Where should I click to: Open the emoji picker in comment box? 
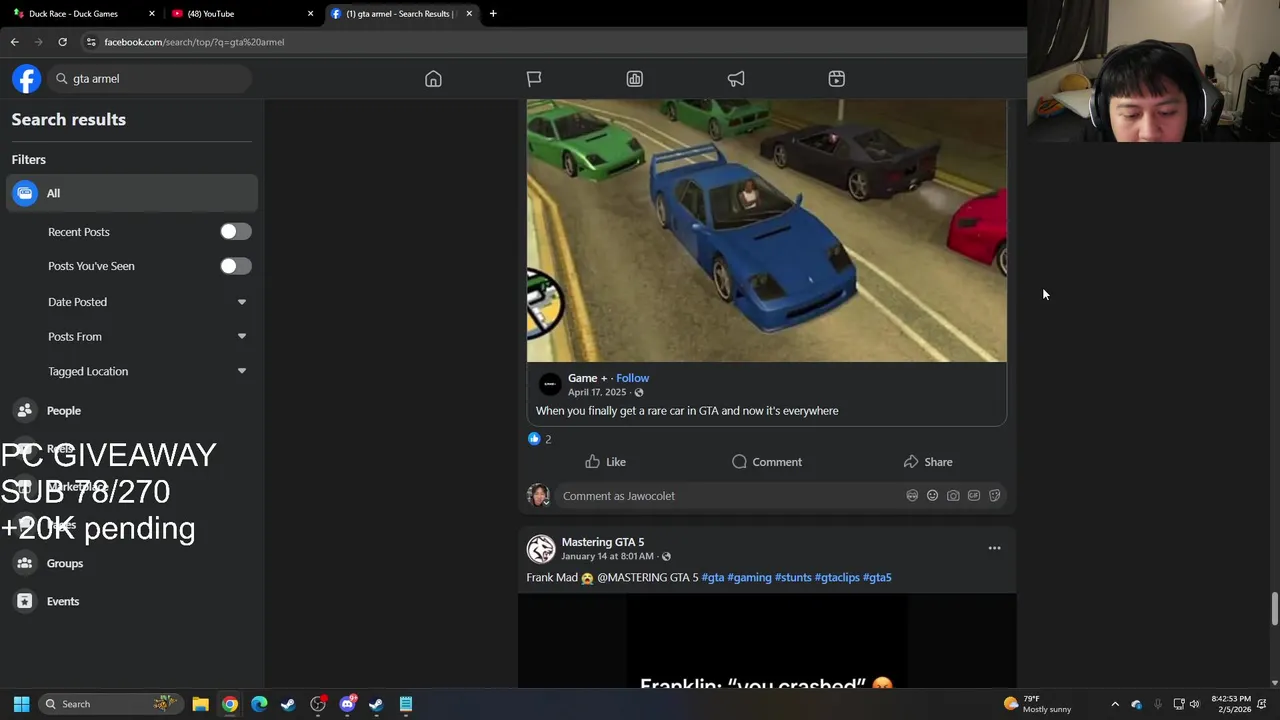[x=932, y=495]
